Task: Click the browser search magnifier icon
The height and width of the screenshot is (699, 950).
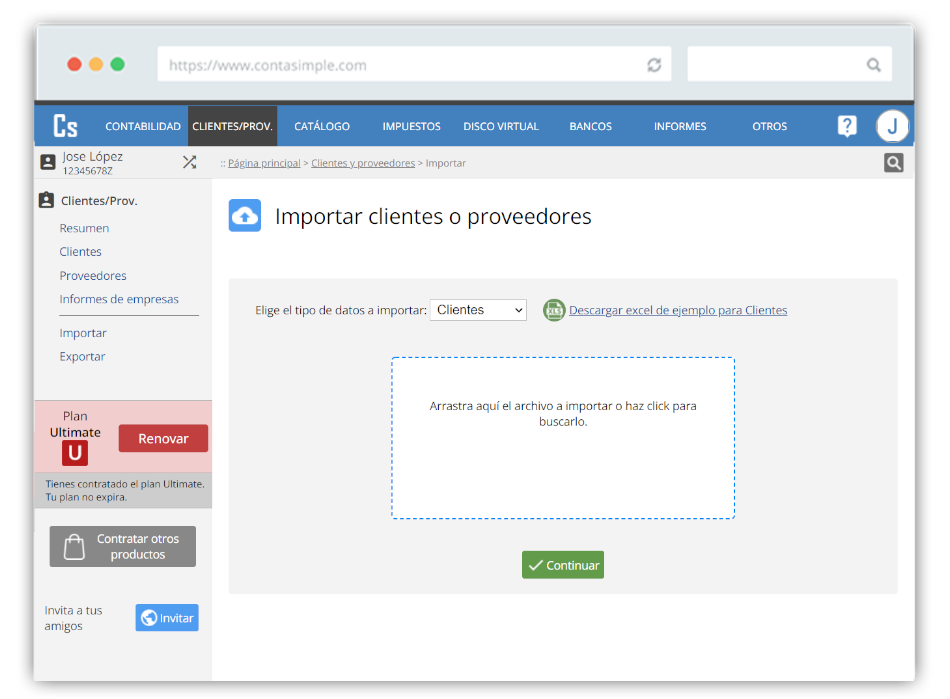Action: [x=873, y=65]
